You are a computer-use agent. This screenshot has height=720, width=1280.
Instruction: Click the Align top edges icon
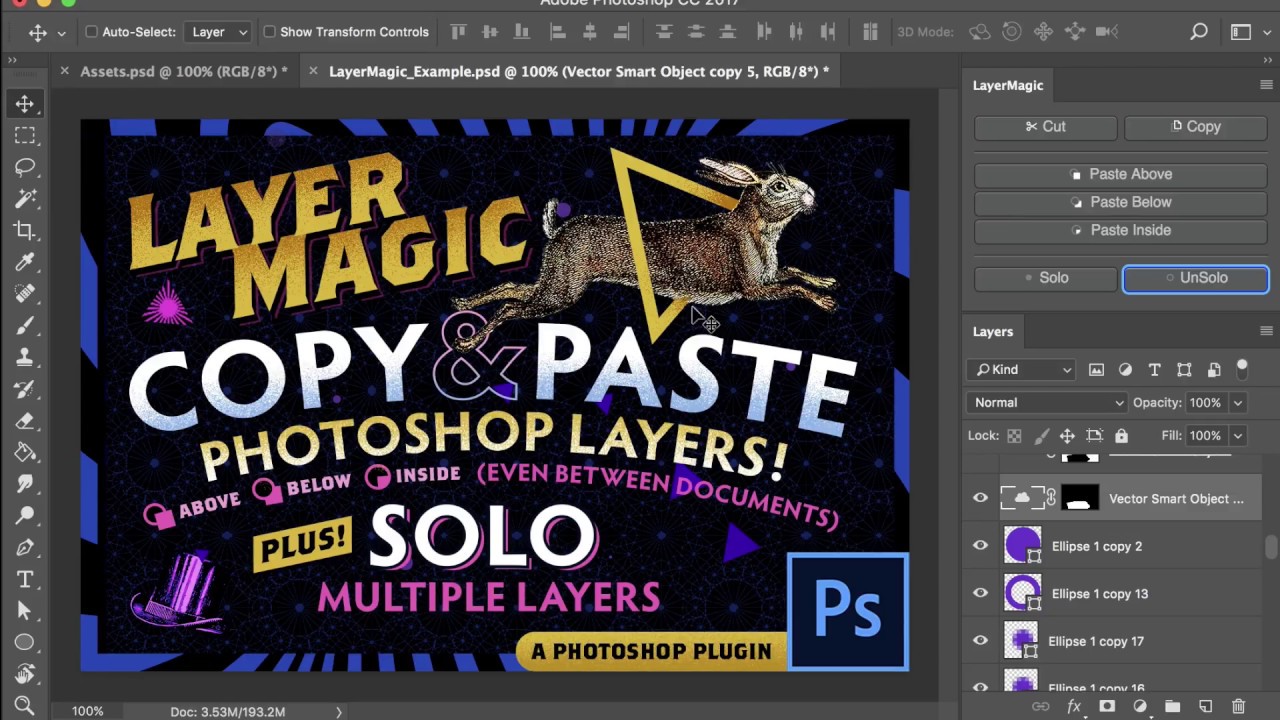[459, 32]
